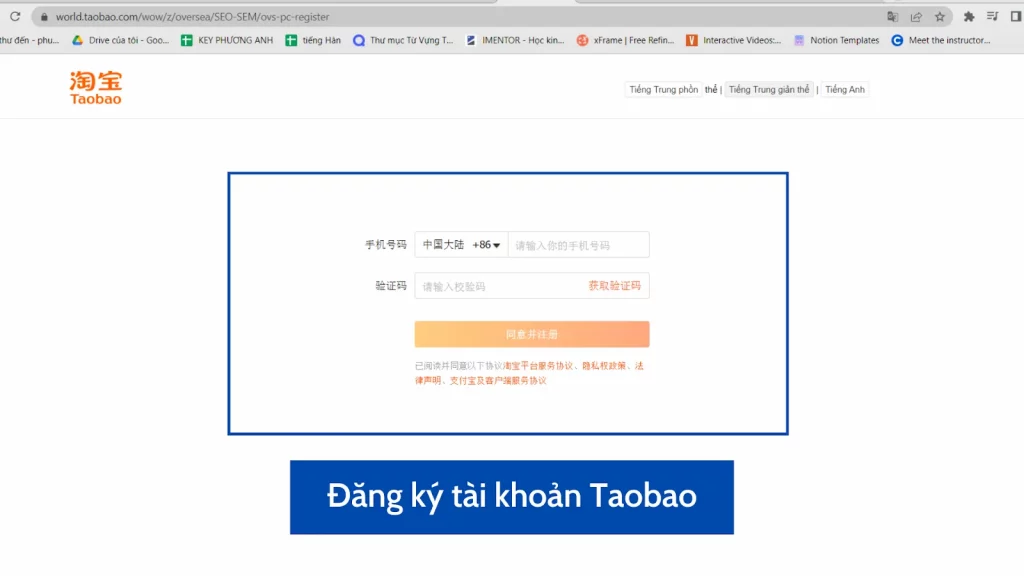1024x576 pixels.
Task: Click the Taobao logo
Action: [x=96, y=88]
